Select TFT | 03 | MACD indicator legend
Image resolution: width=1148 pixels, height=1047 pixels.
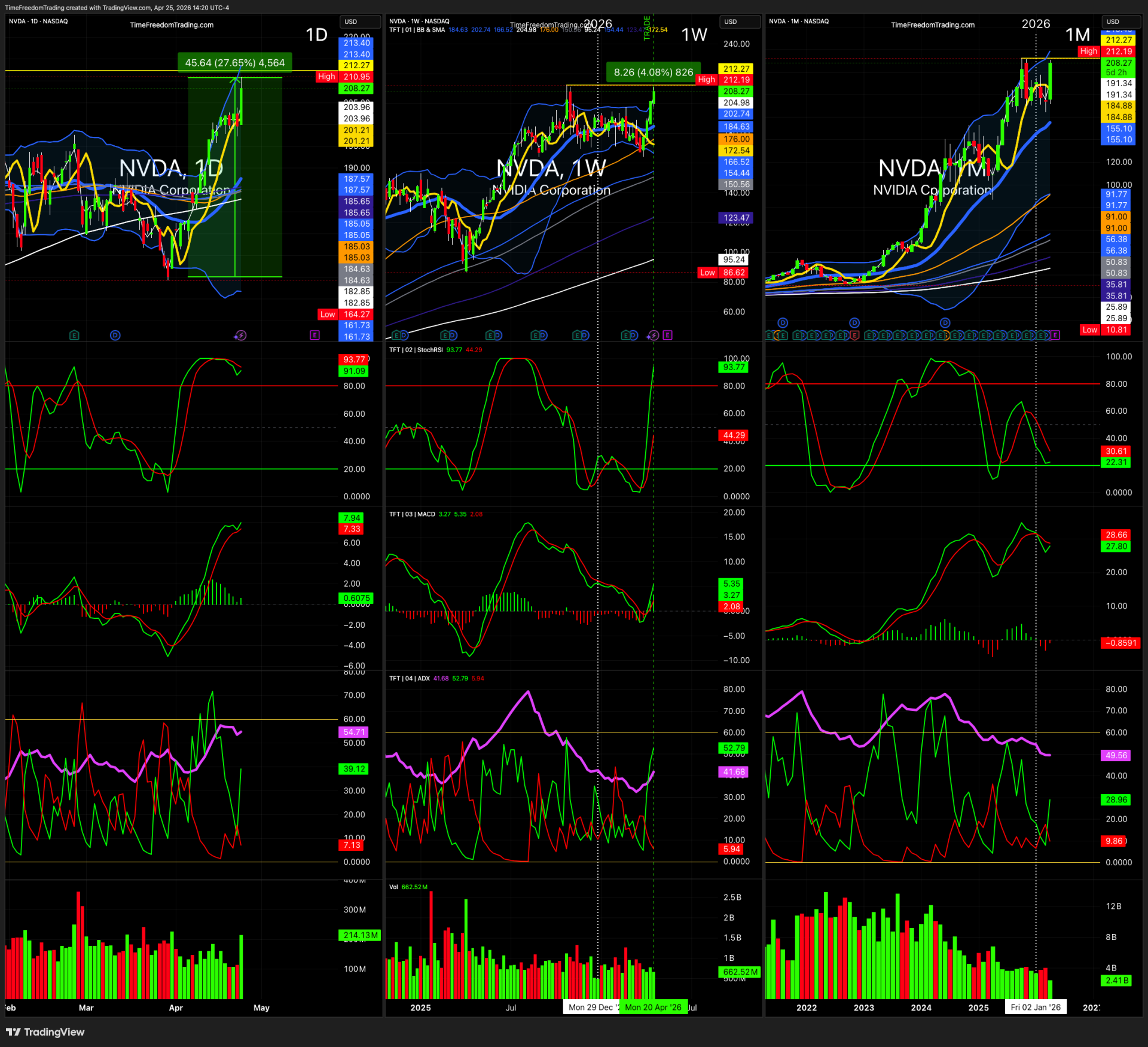coord(412,514)
